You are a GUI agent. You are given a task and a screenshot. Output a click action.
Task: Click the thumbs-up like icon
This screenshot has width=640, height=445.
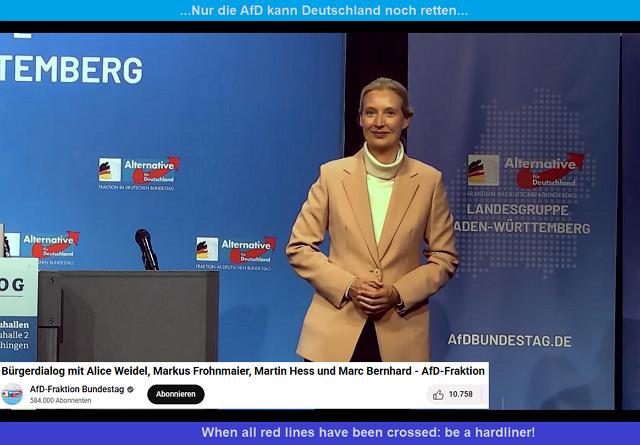tap(438, 394)
